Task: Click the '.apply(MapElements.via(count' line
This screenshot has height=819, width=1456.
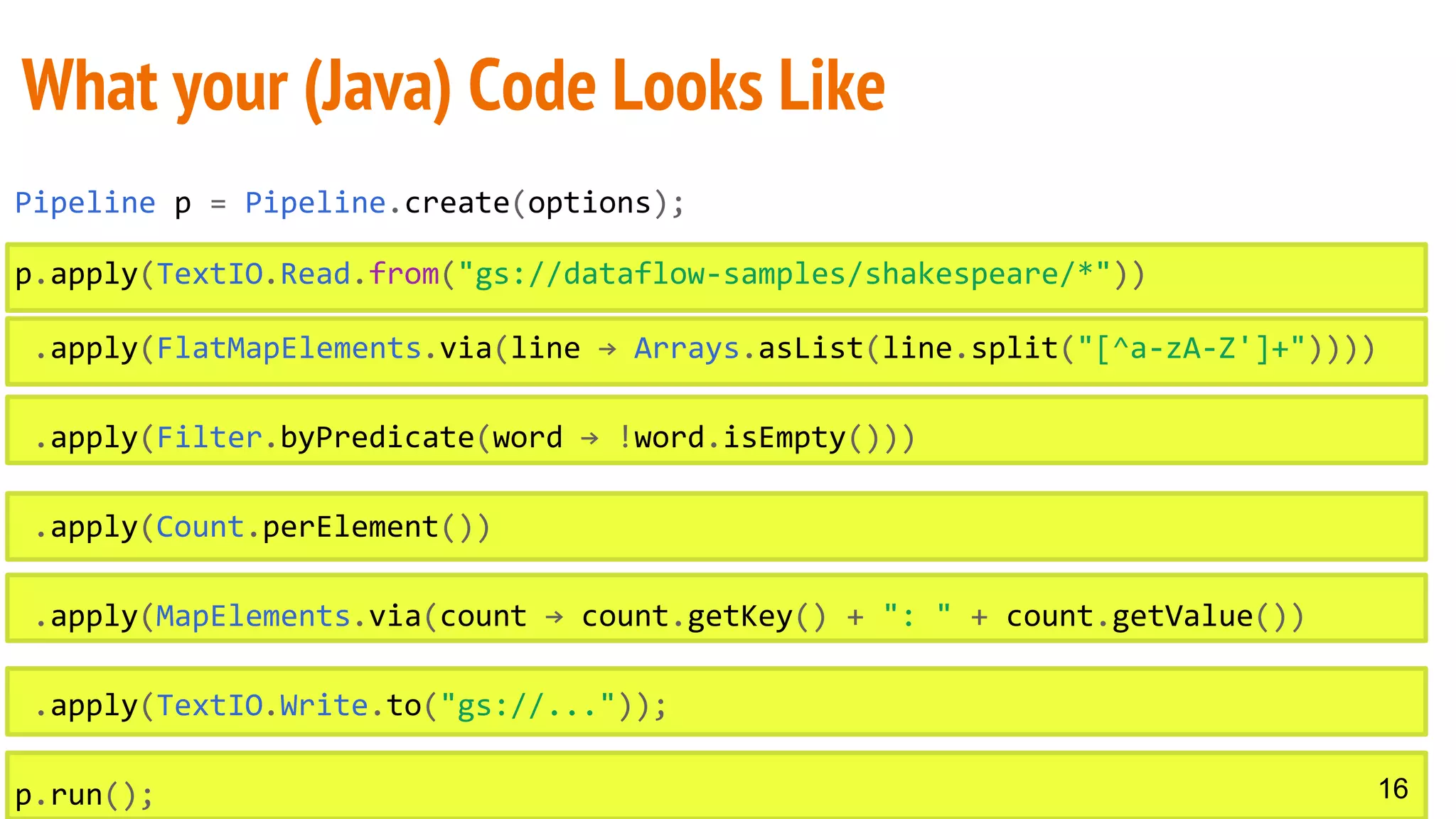Action: pyautogui.click(x=717, y=609)
